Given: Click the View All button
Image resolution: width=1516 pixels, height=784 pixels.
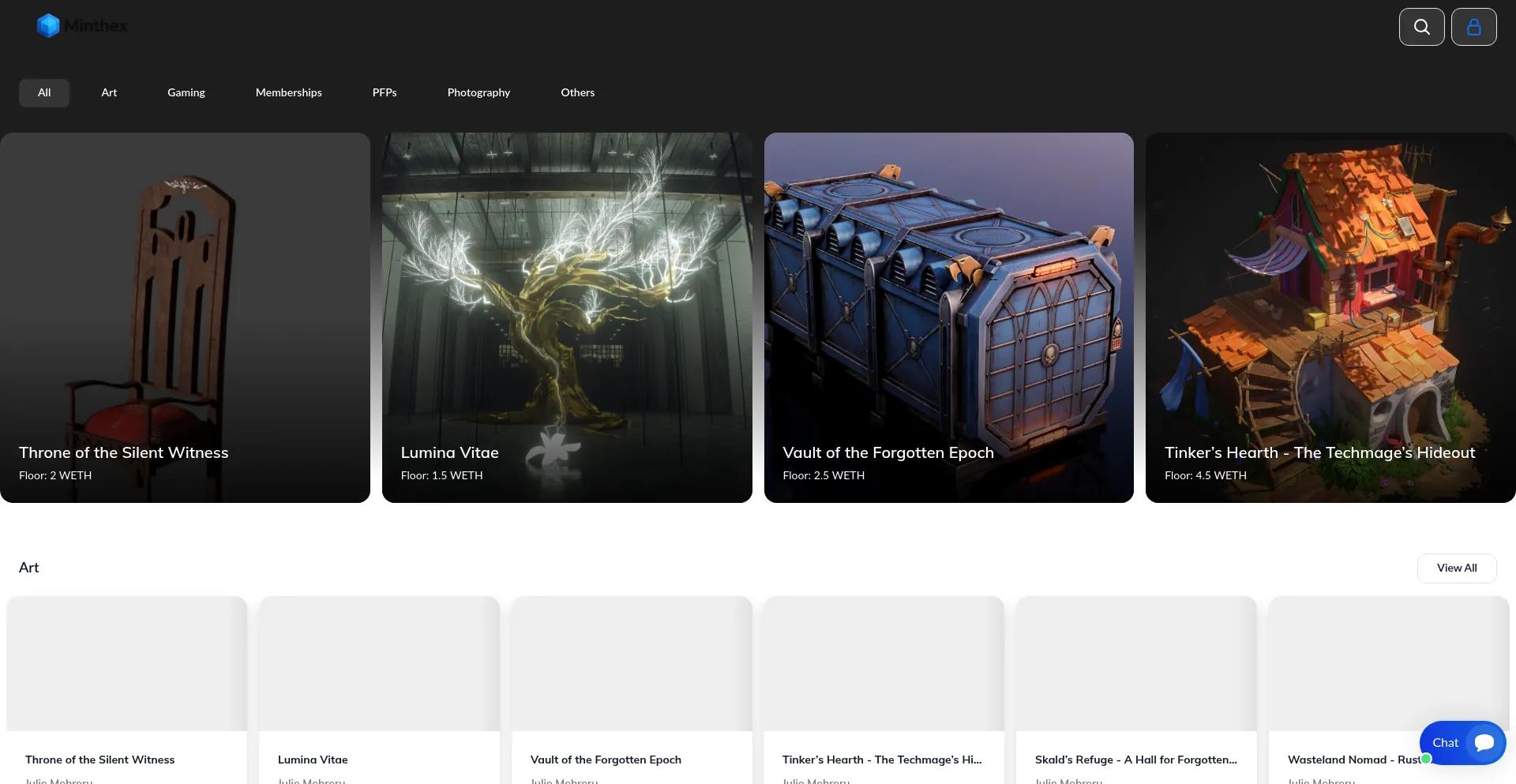Looking at the screenshot, I should (x=1456, y=568).
